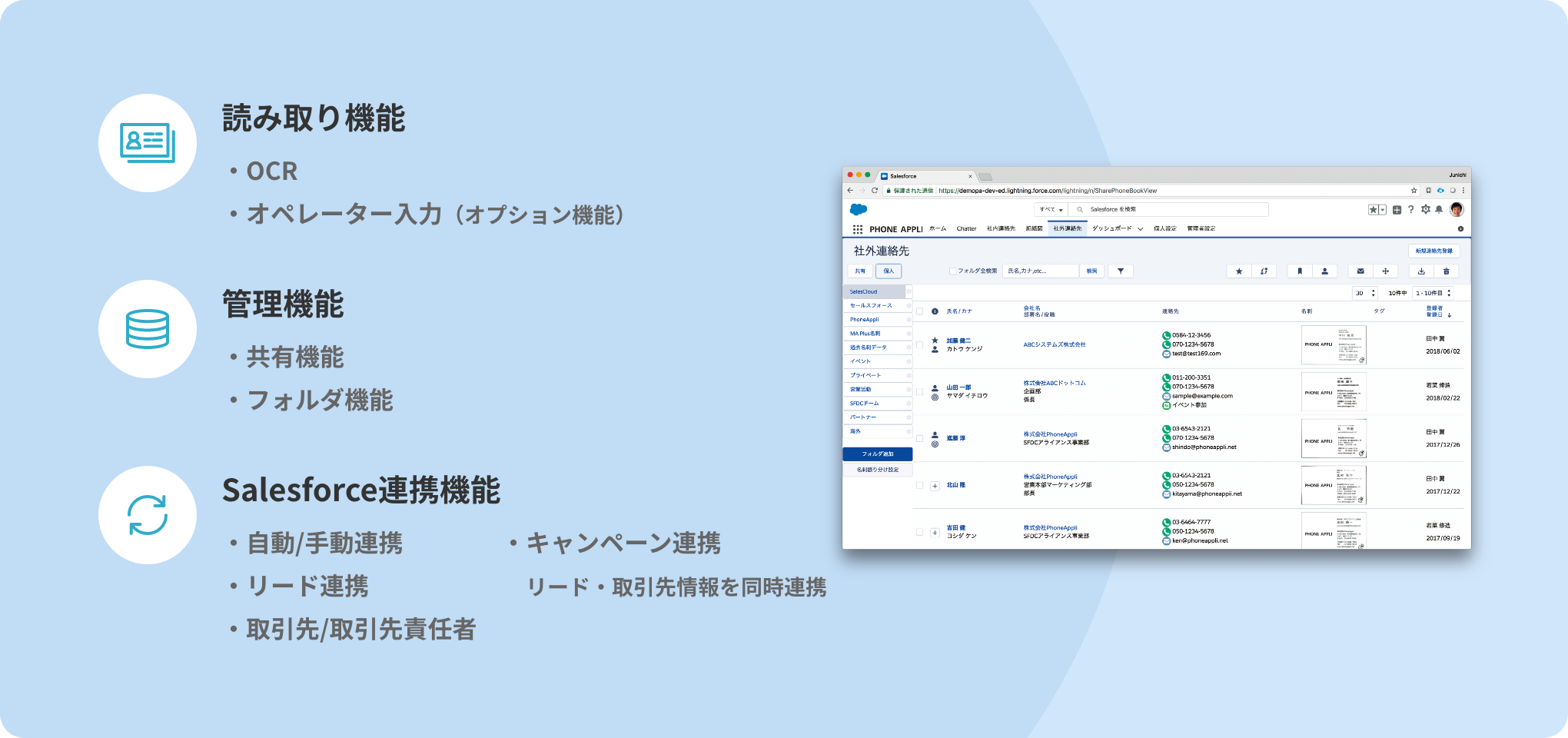This screenshot has width=1568, height=738.
Task: Open the user profile avatar
Action: coord(1457,209)
